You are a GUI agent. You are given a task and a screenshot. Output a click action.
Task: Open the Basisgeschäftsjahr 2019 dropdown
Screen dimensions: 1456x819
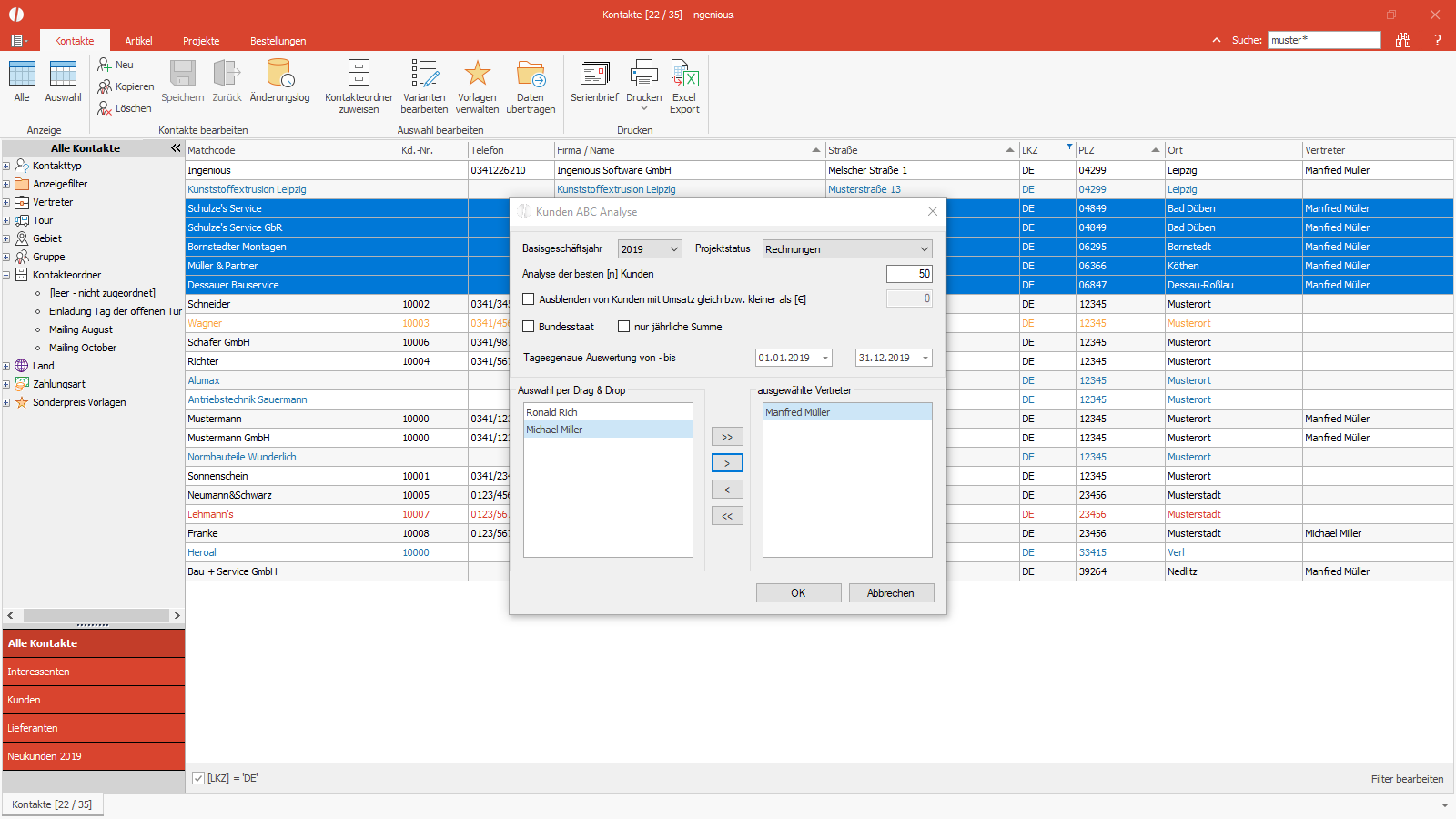[x=650, y=248]
